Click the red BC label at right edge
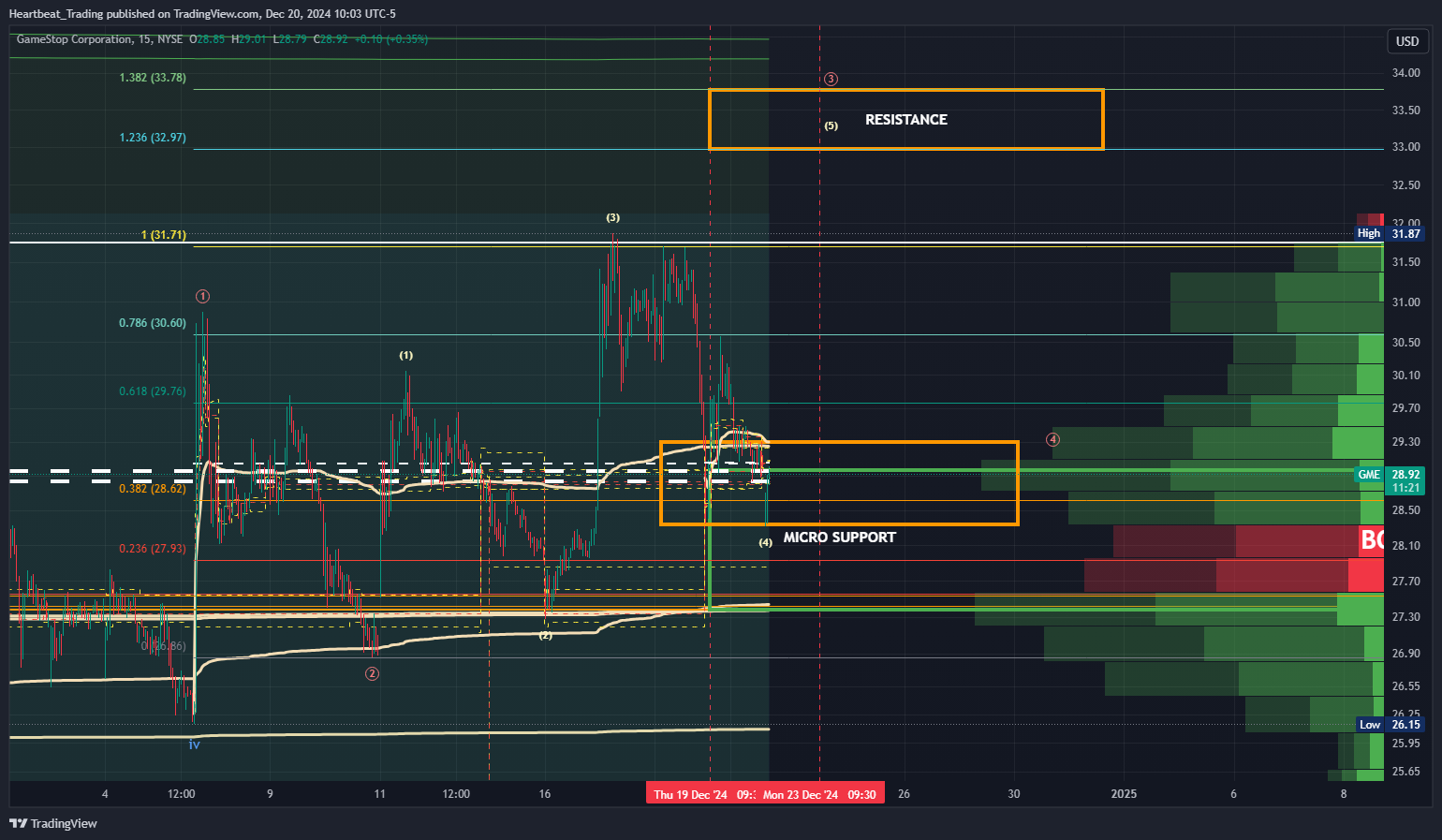This screenshot has height=840, width=1442. coord(1372,540)
